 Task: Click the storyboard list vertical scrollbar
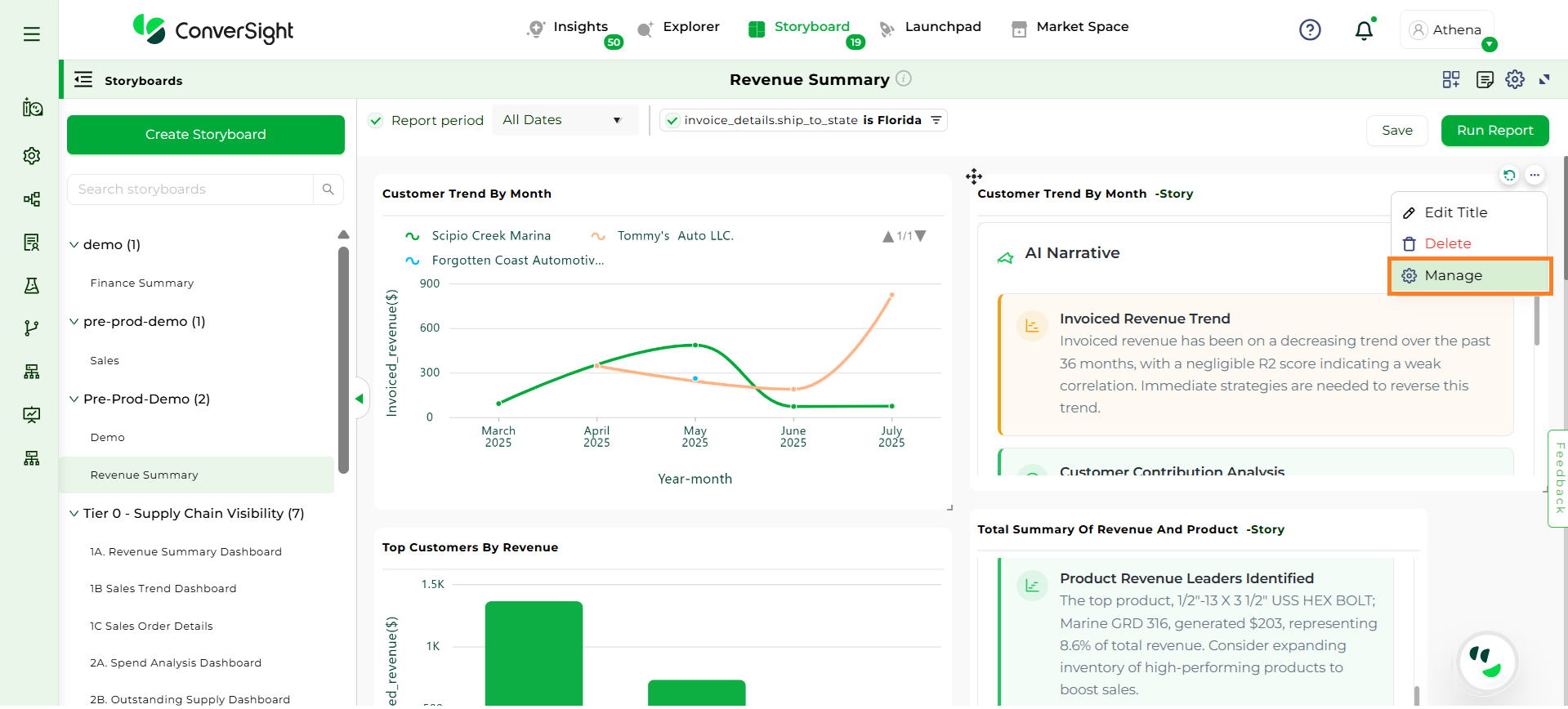(x=344, y=359)
